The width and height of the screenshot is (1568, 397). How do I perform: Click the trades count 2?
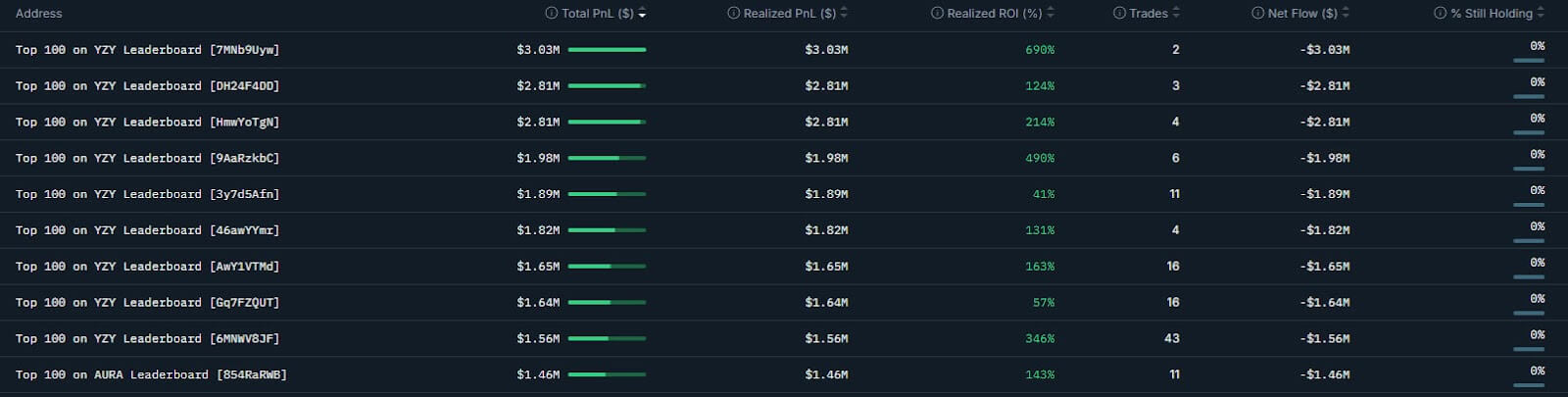click(1176, 50)
